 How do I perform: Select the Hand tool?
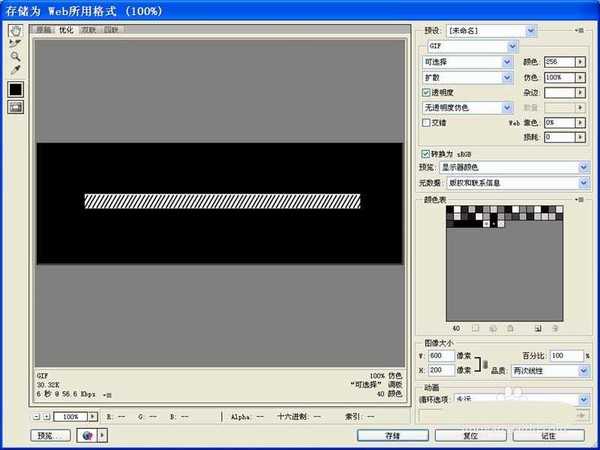15,30
